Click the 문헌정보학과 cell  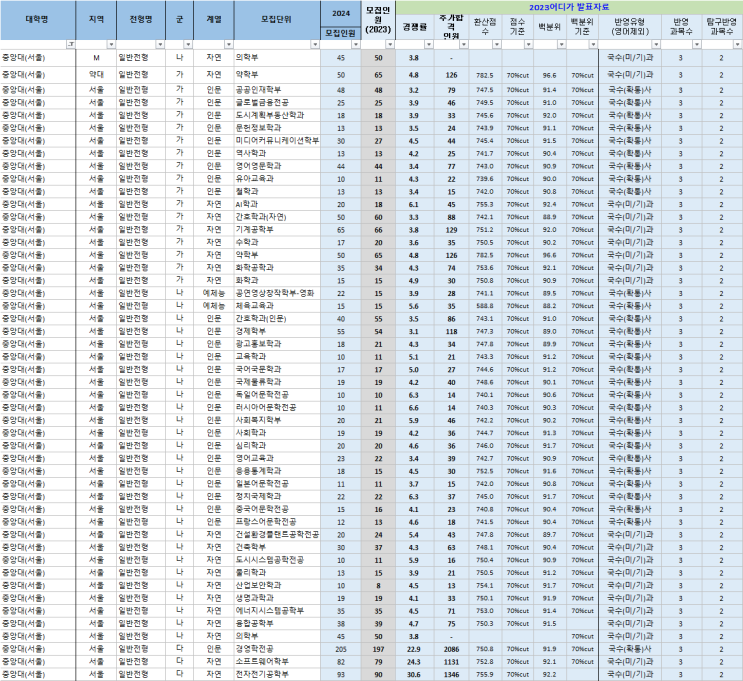point(277,128)
